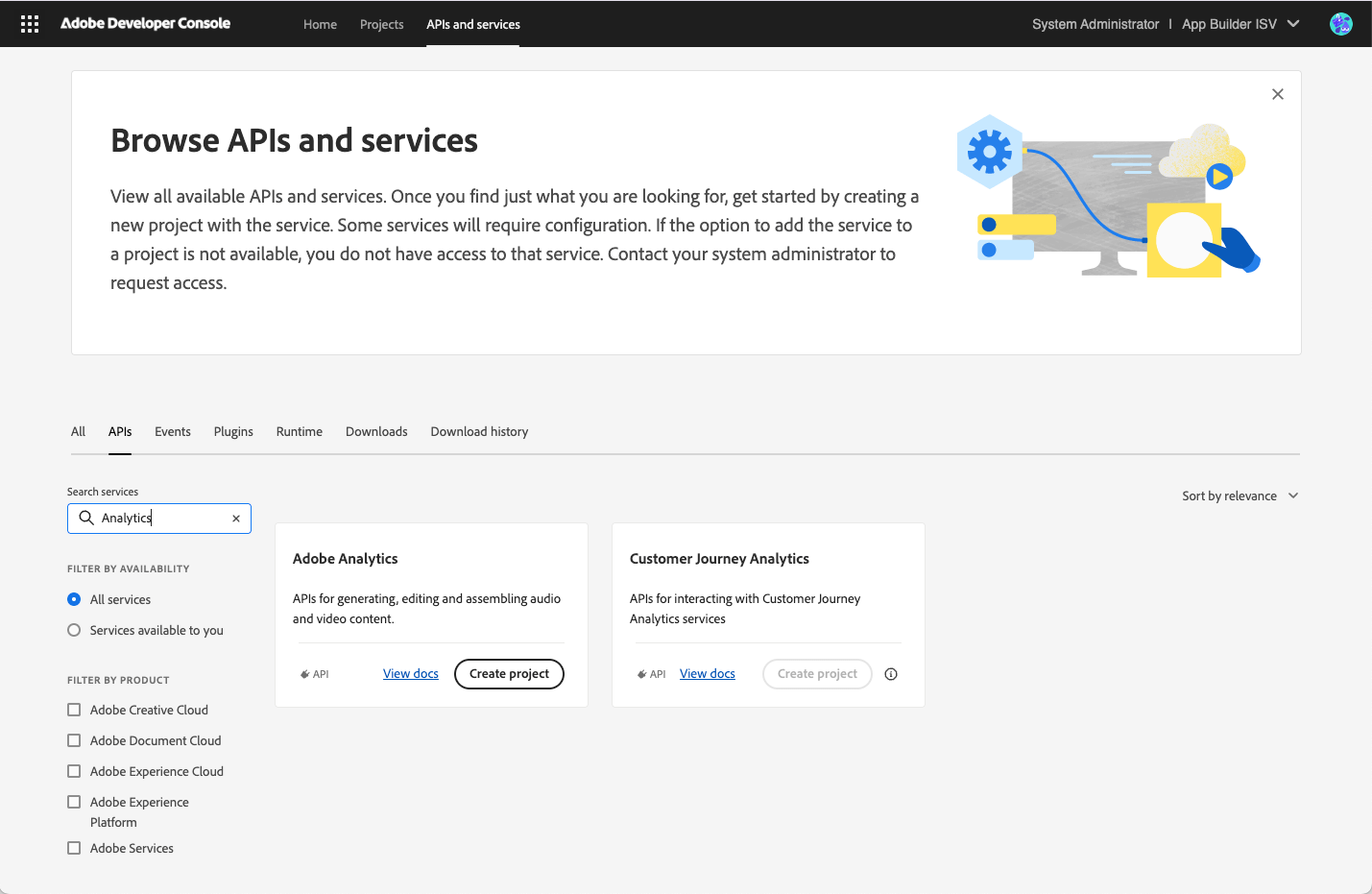Viewport: 1372px width, 894px height.
Task: Click the magnifier icon in search services
Action: coord(86,518)
